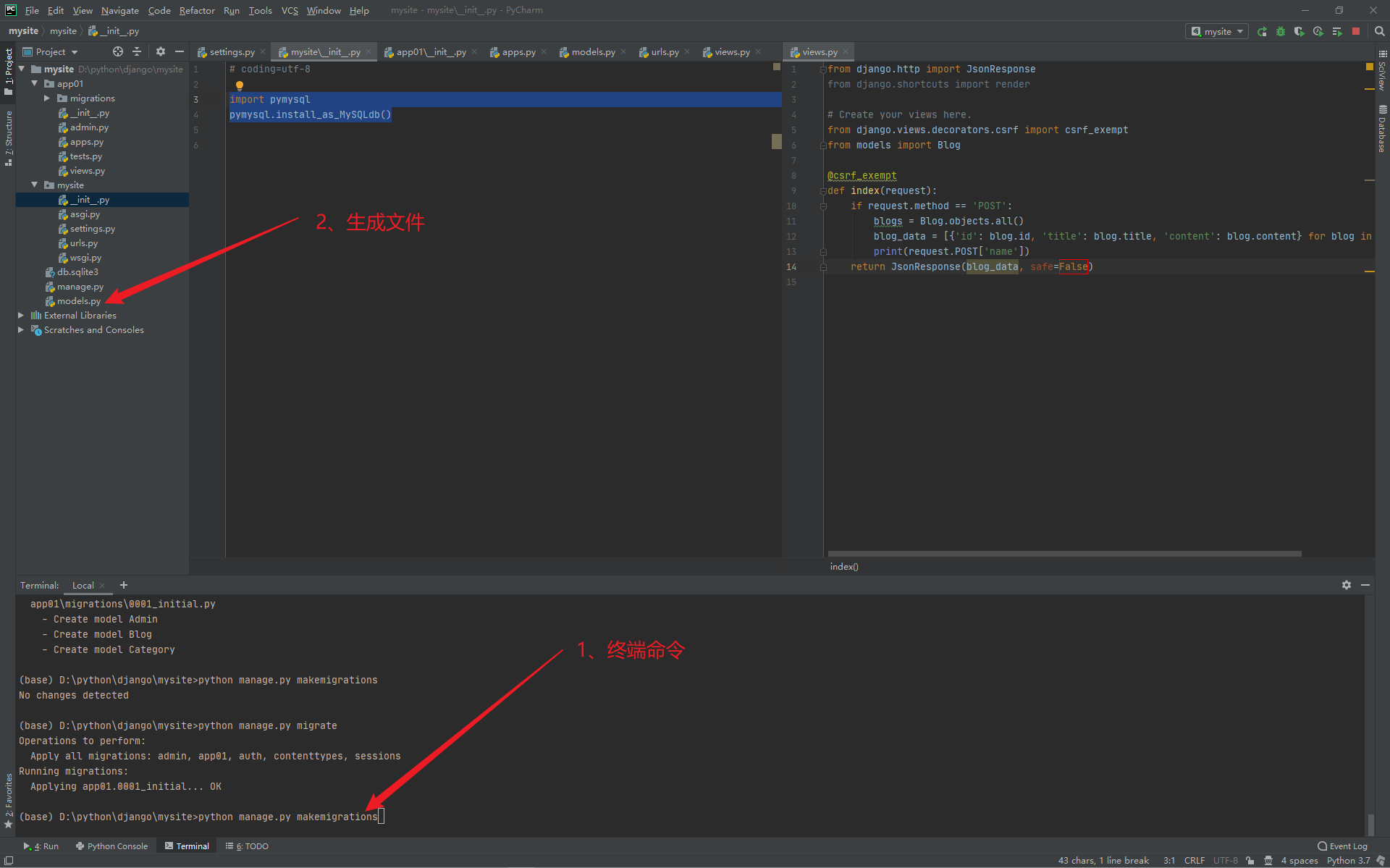
Task: Open the Project view selector dropdown
Action: pyautogui.click(x=51, y=51)
